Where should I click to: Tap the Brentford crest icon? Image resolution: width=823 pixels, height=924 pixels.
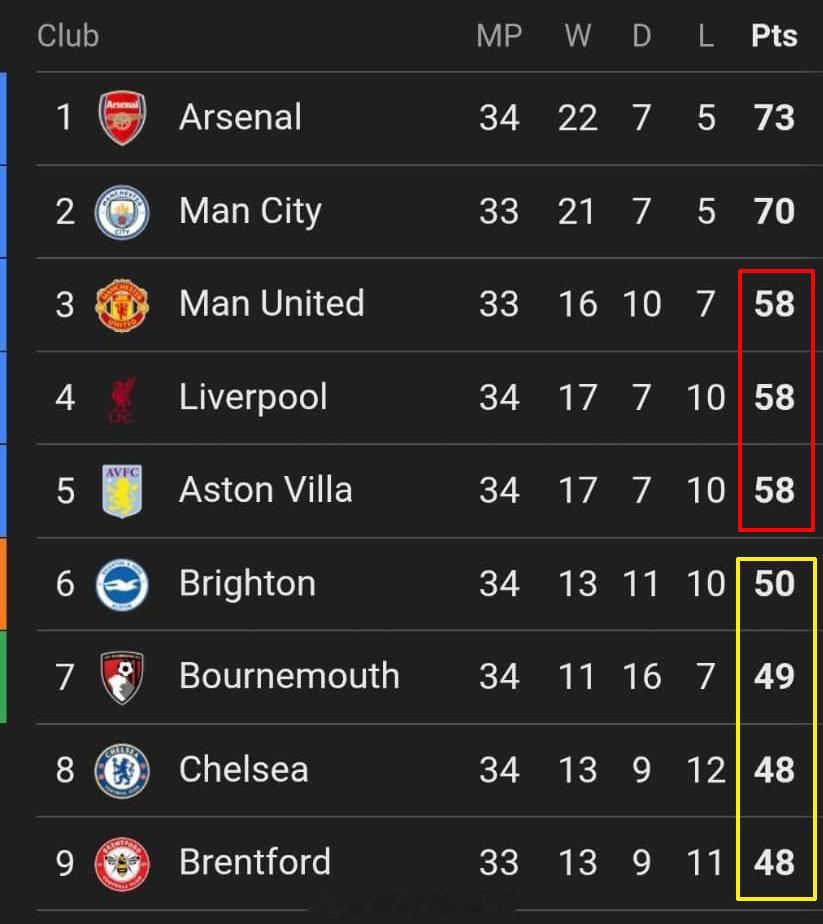click(122, 863)
